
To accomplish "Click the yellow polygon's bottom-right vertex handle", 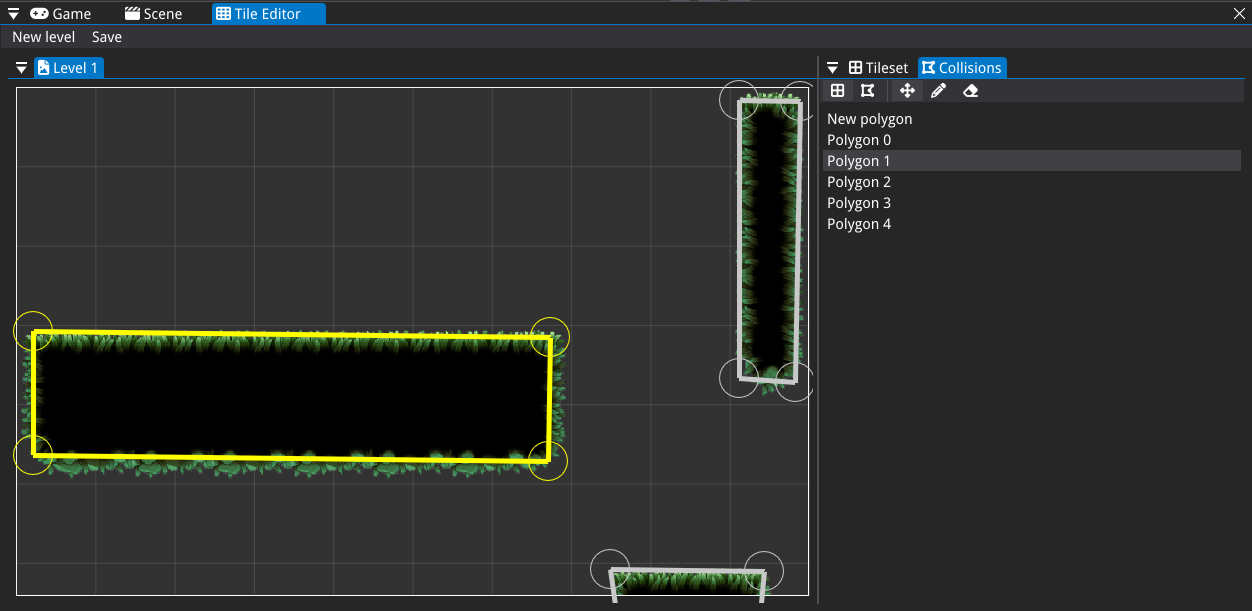I will (548, 461).
